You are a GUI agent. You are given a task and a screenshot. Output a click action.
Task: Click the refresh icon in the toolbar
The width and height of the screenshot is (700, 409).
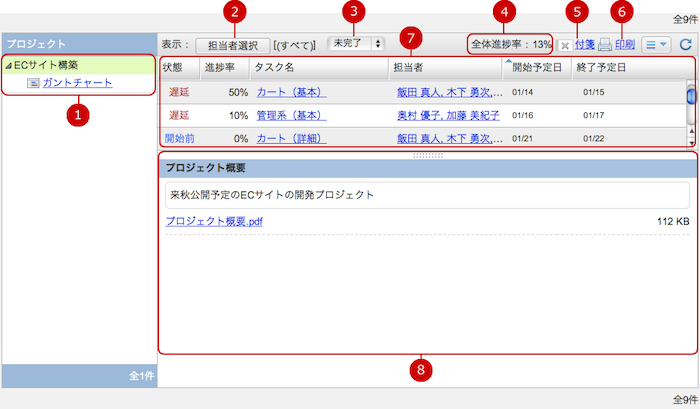click(685, 45)
